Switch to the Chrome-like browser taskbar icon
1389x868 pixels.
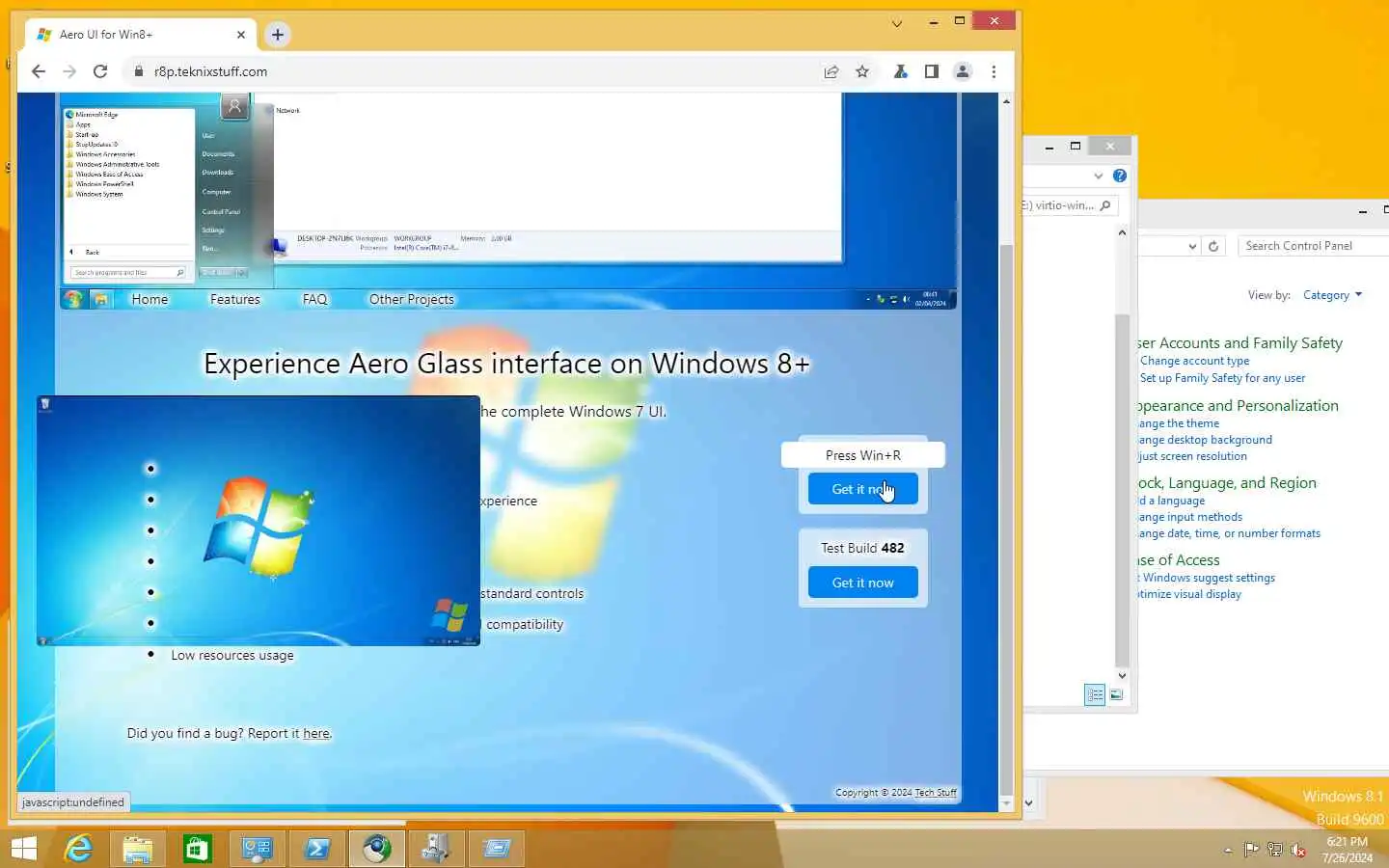(377, 849)
